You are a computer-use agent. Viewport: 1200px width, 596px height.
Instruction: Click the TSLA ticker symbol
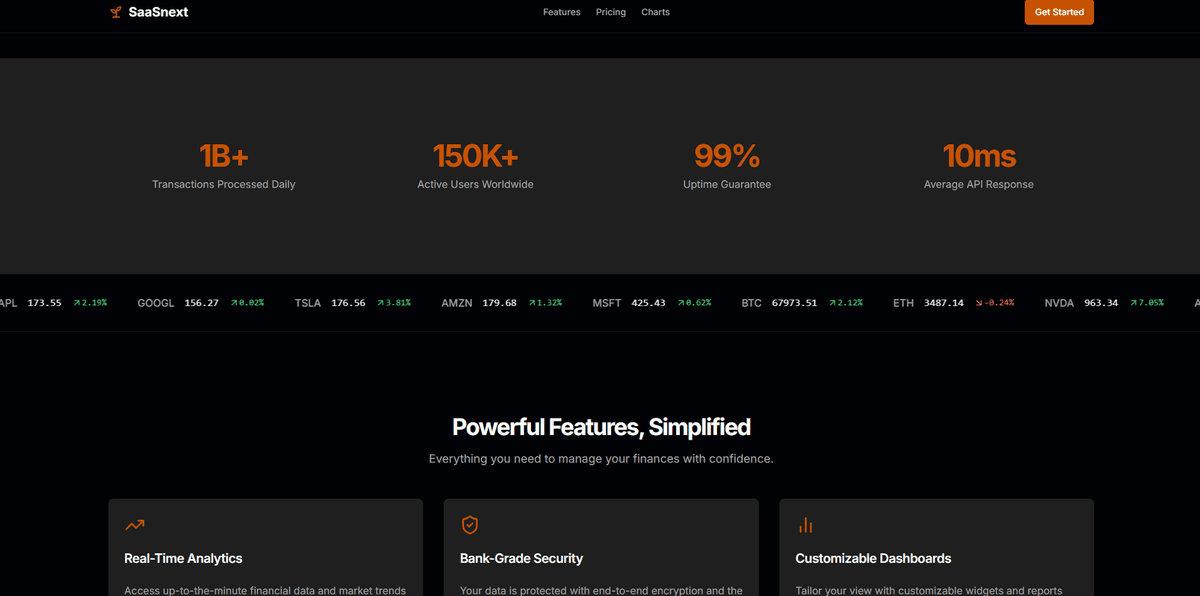308,303
